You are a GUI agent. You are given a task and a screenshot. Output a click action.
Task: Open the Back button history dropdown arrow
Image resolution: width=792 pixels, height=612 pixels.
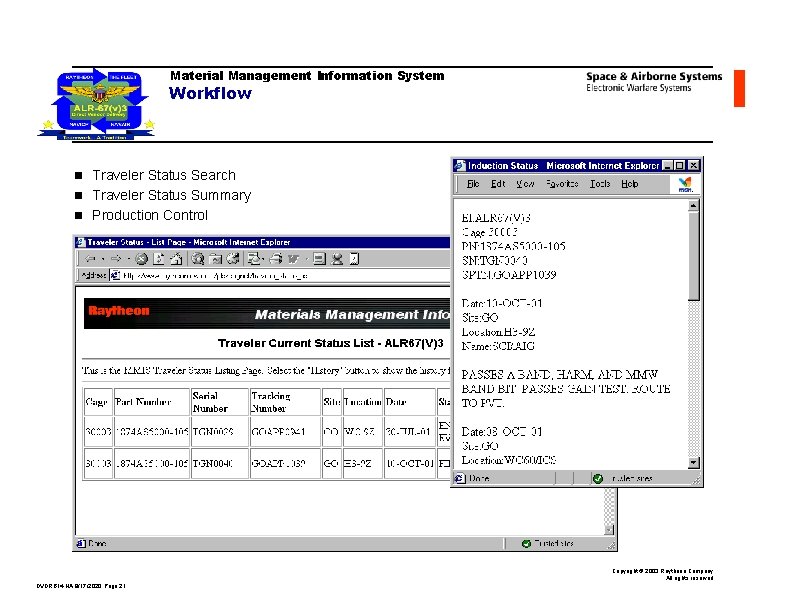(103, 260)
